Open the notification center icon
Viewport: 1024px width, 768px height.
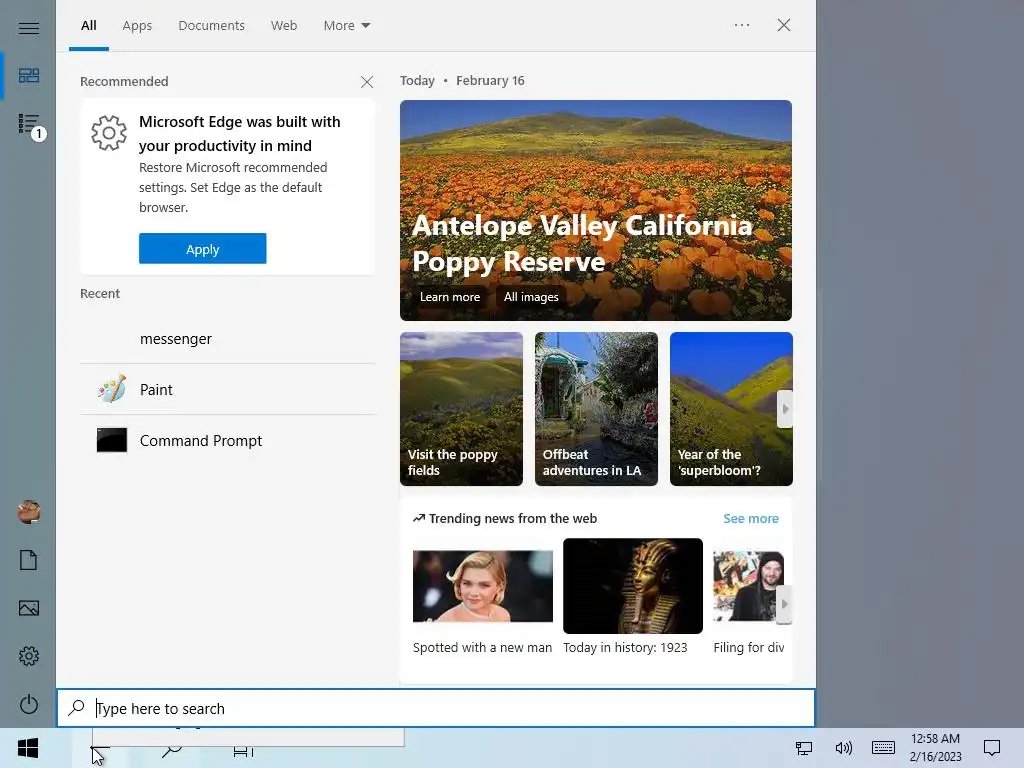[x=992, y=748]
